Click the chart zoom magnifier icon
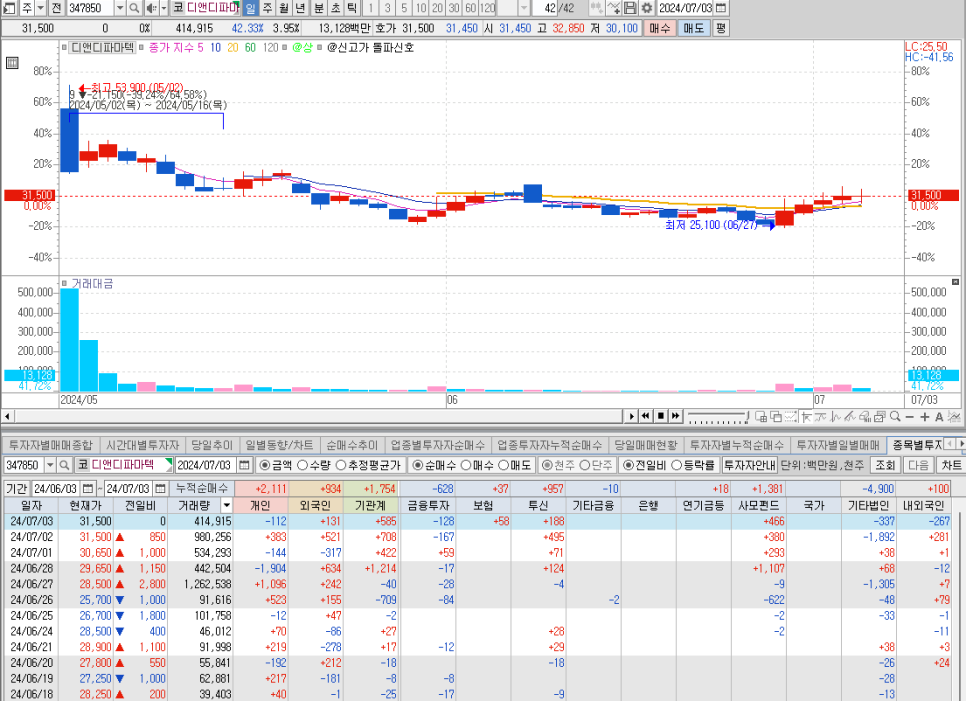 pyautogui.click(x=895, y=416)
